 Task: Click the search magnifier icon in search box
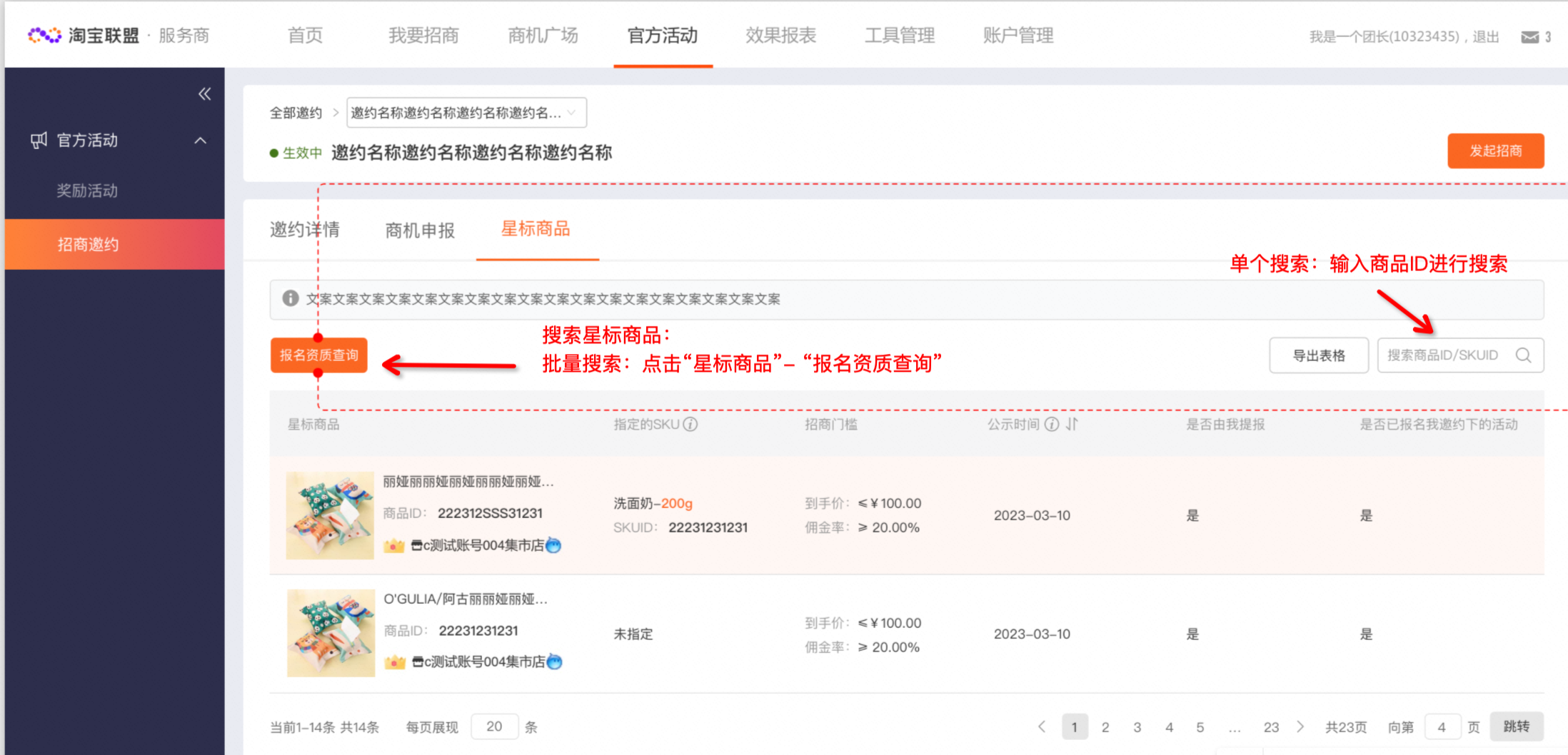[x=1524, y=355]
